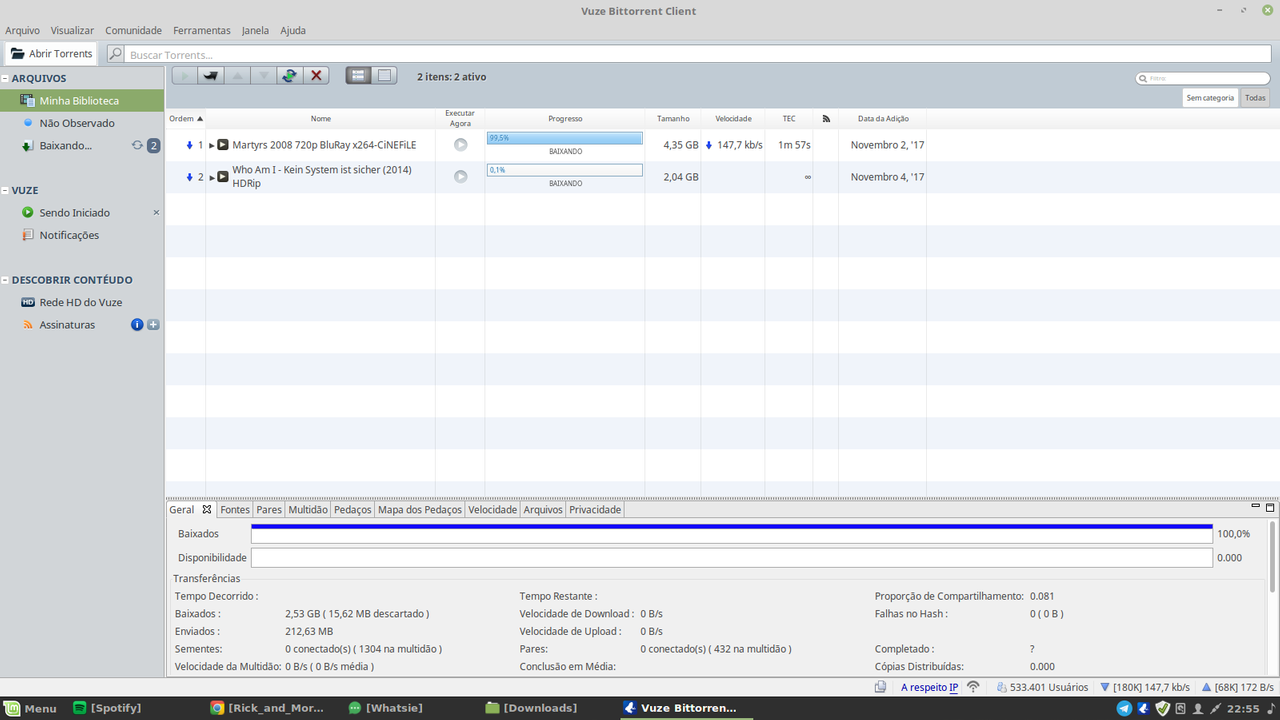1280x720 pixels.
Task: Open the Baixando downloads list
Action: pyautogui.click(x=65, y=146)
